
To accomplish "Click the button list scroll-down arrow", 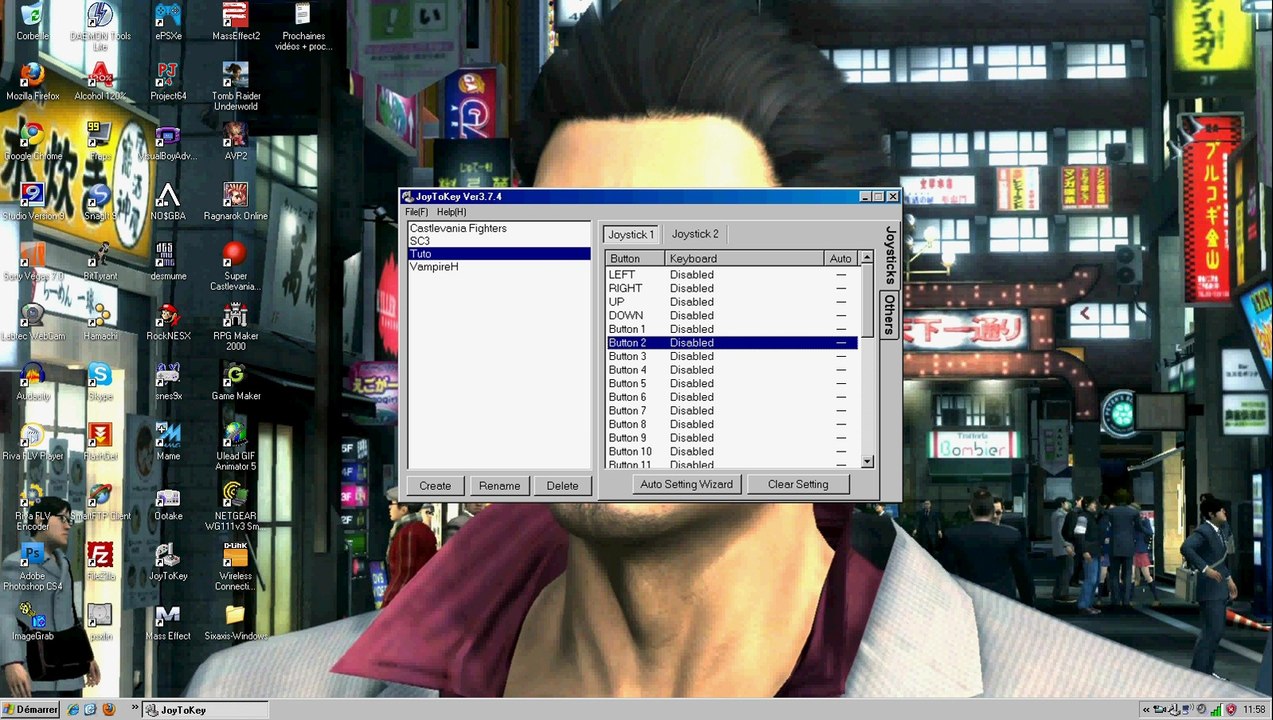I will (x=867, y=462).
